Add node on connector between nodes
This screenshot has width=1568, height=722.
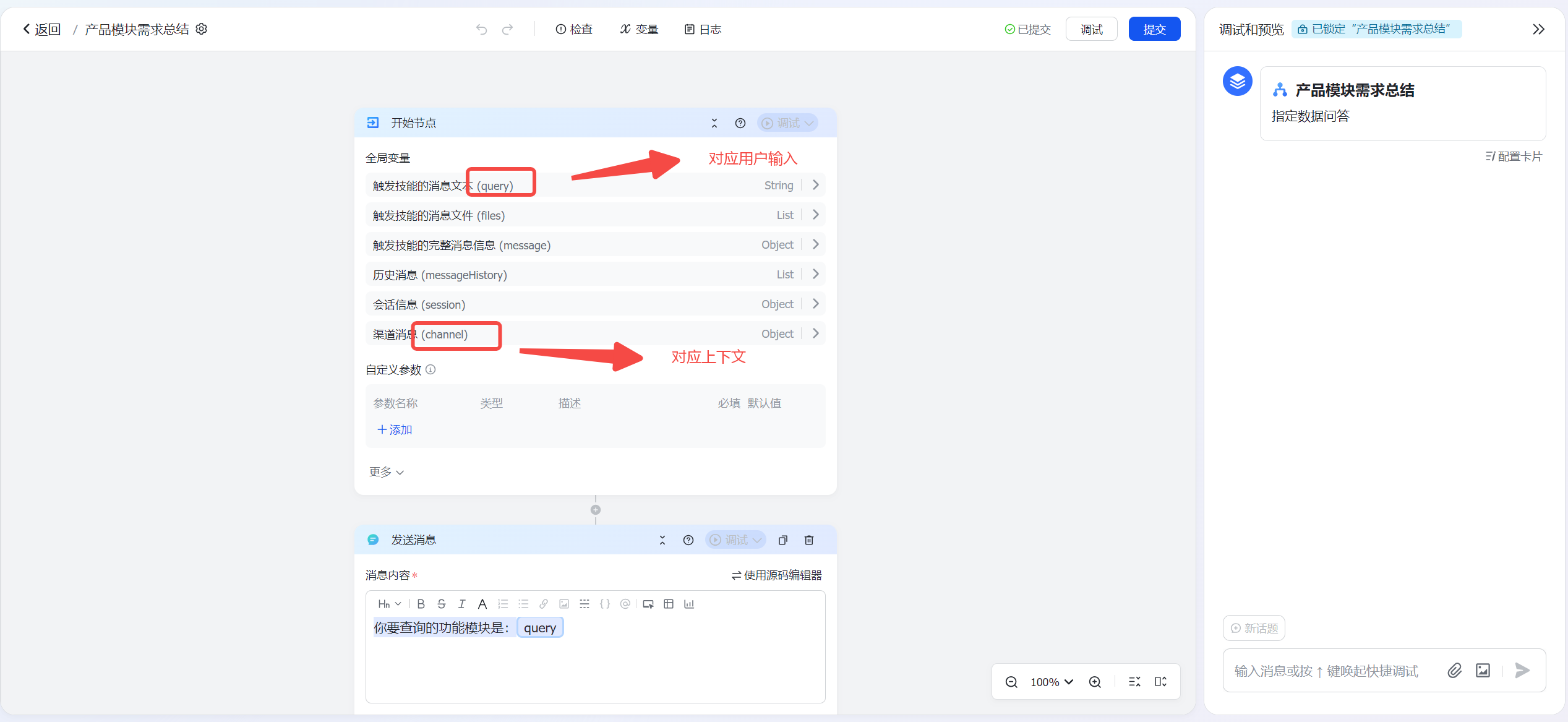coord(596,510)
